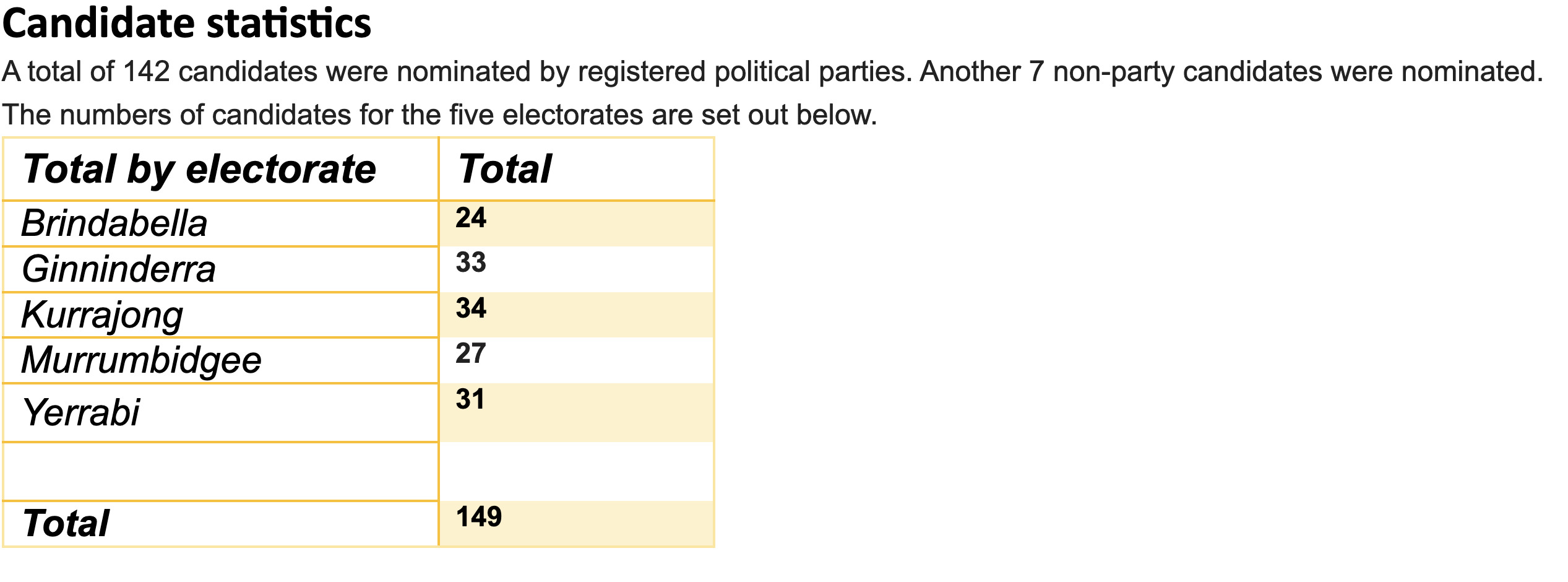Click the value 27 for Murrumbidgee
Screen dimensions: 1568x582
tap(471, 354)
